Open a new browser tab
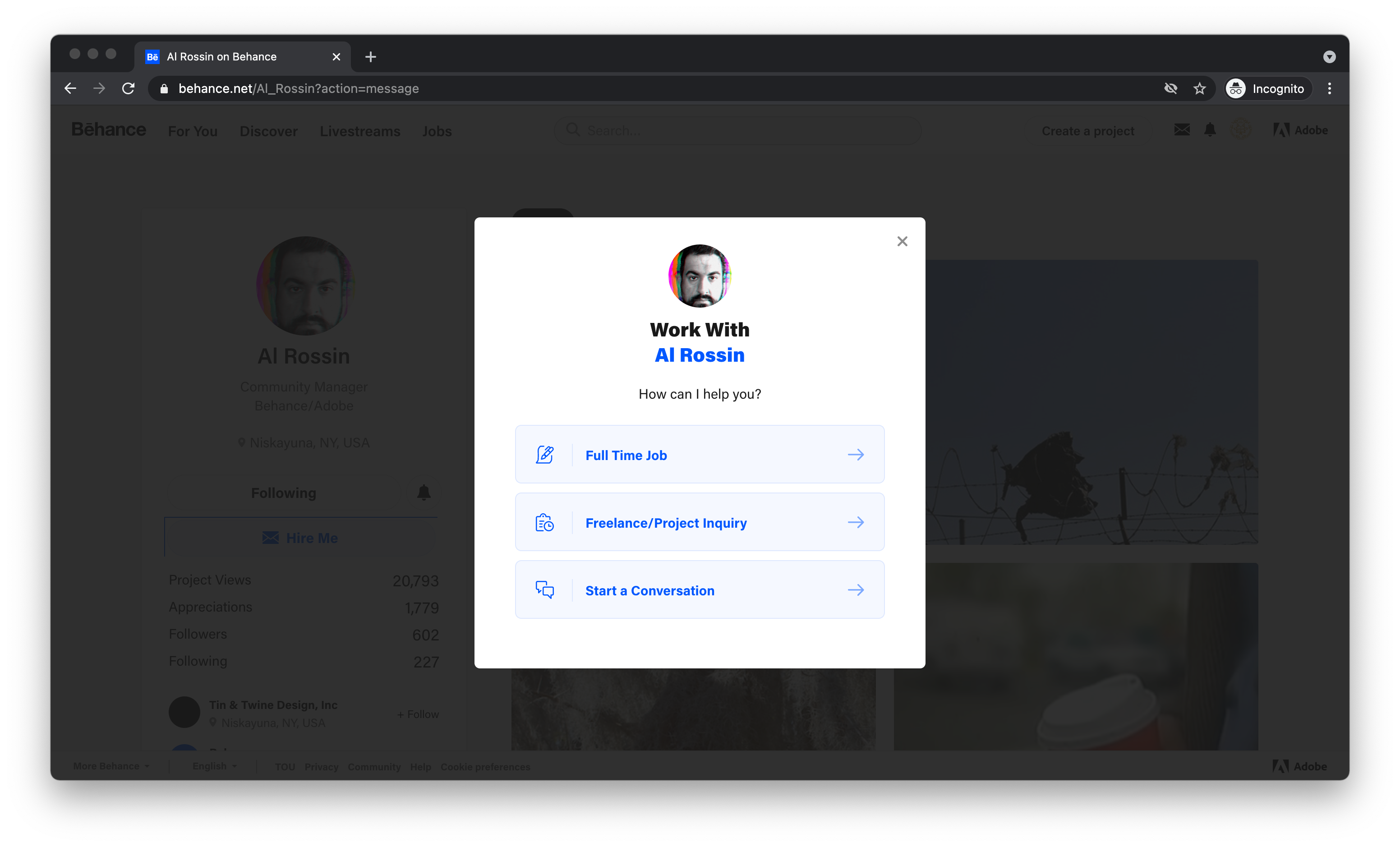The width and height of the screenshot is (1400, 847). point(370,57)
